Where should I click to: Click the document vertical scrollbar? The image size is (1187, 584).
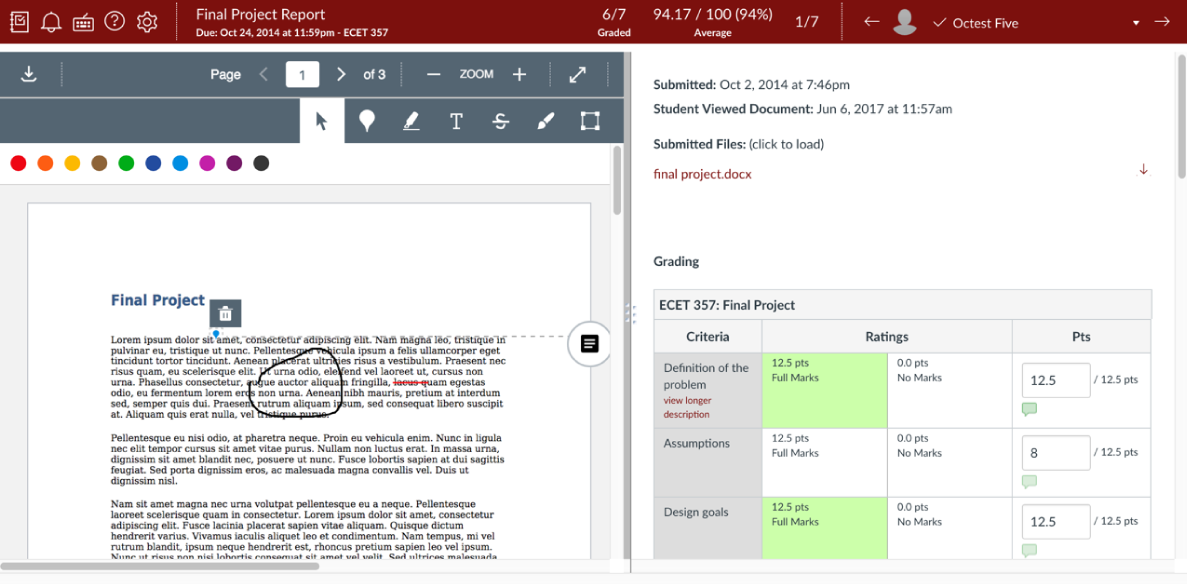click(617, 180)
